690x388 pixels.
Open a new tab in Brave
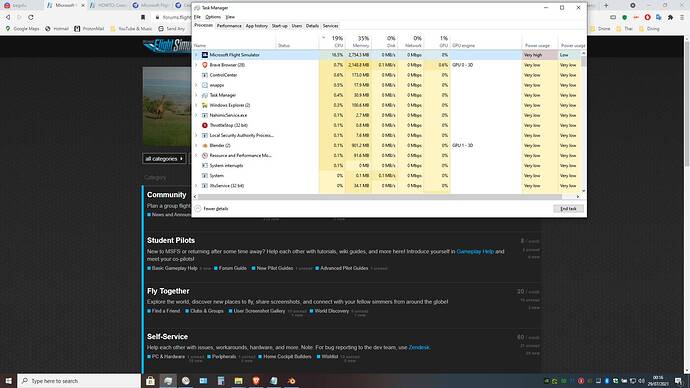tap(606, 5)
